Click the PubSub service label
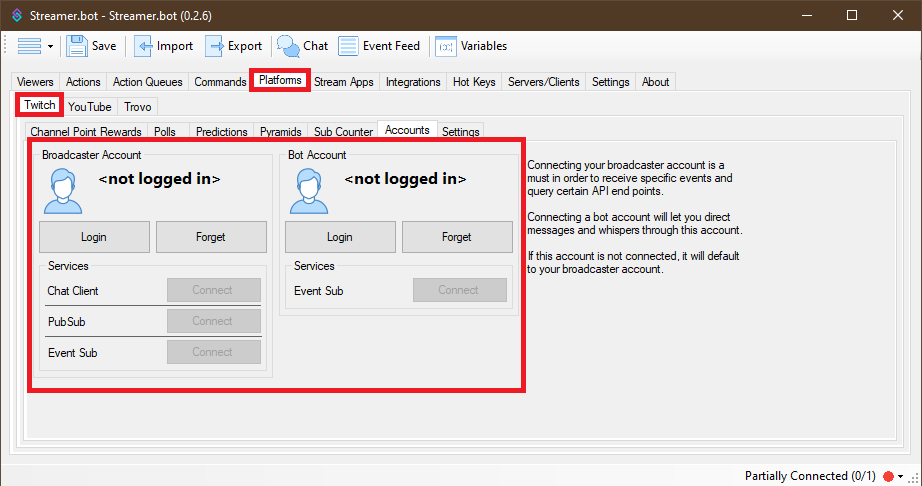 tap(66, 322)
